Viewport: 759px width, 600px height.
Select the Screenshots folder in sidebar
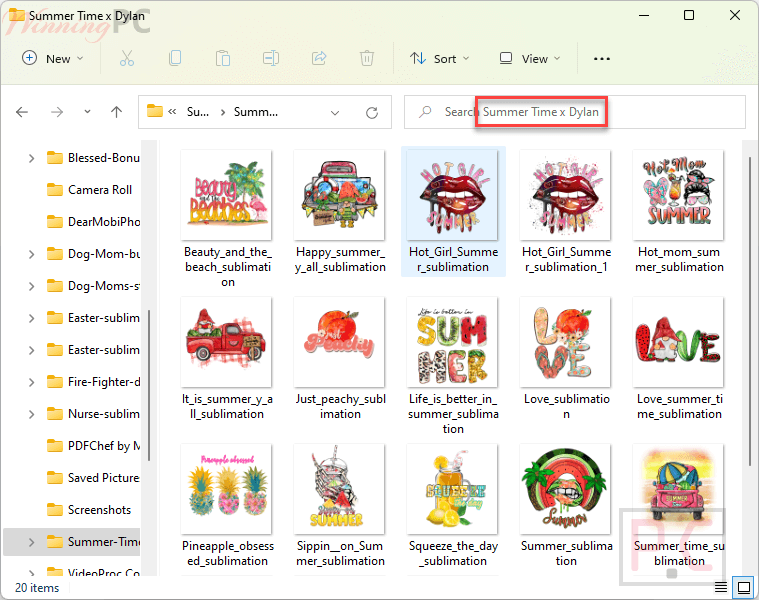99,510
